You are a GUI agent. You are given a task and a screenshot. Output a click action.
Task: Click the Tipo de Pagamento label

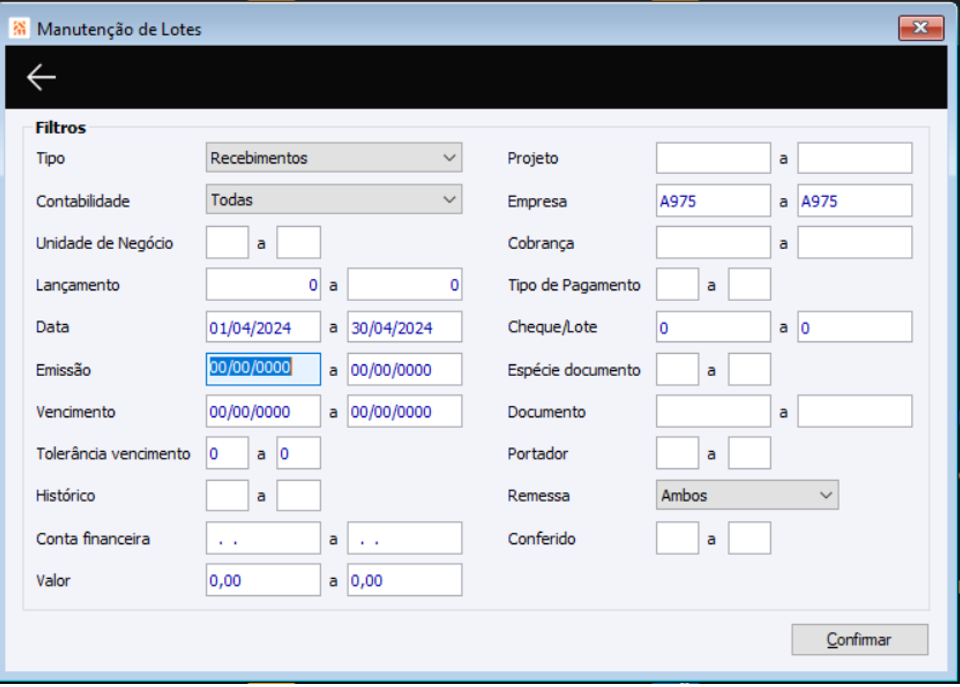click(574, 285)
